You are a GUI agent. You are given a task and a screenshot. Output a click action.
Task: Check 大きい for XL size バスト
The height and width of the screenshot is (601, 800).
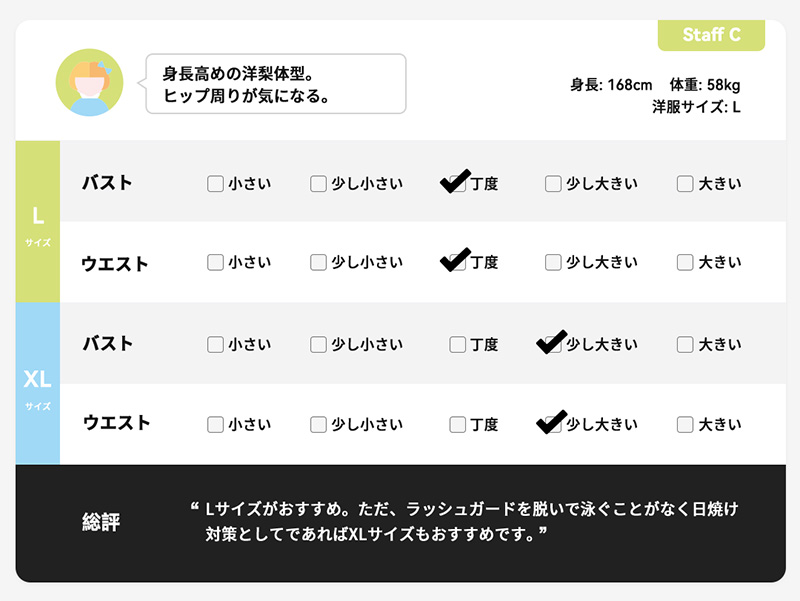tap(685, 345)
